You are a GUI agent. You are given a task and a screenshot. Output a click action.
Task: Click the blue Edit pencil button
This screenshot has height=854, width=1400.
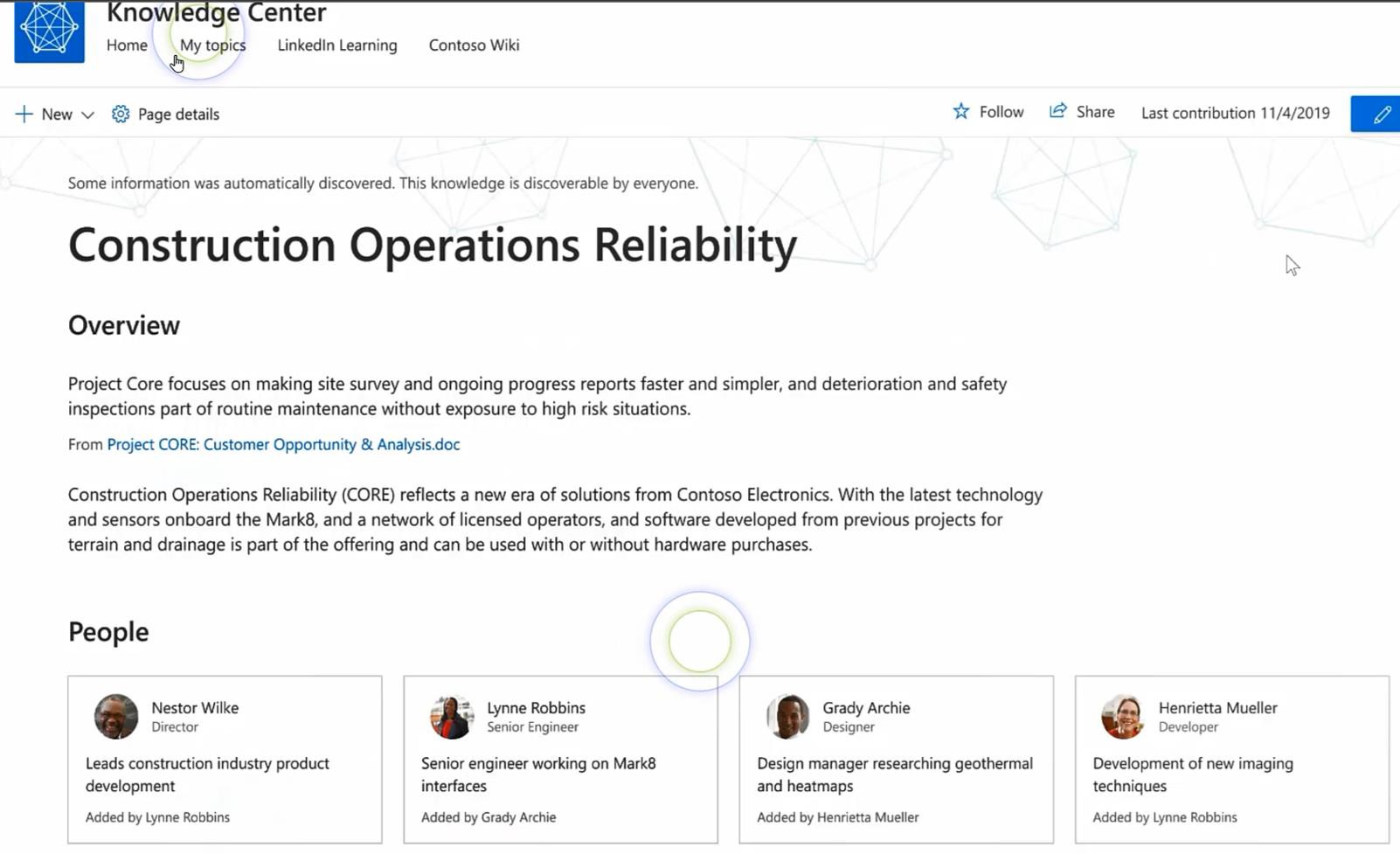click(x=1376, y=115)
